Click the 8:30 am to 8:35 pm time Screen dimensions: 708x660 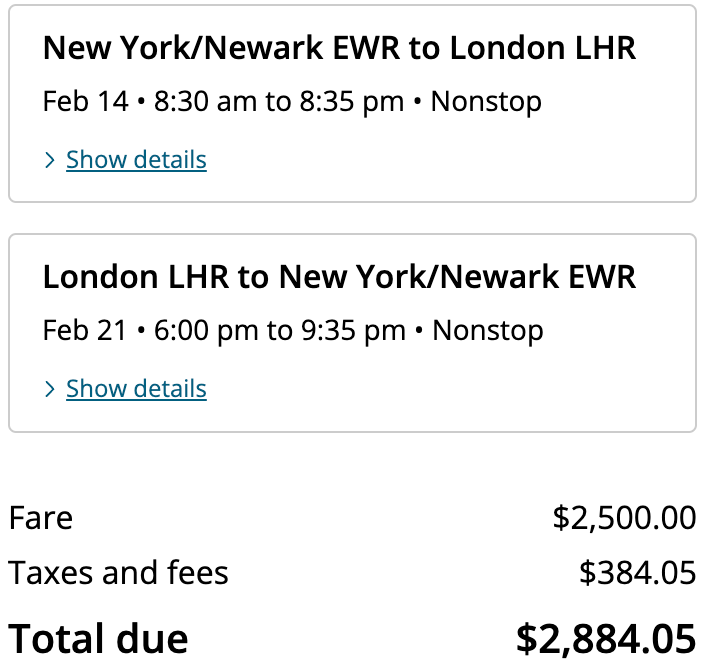tap(279, 101)
